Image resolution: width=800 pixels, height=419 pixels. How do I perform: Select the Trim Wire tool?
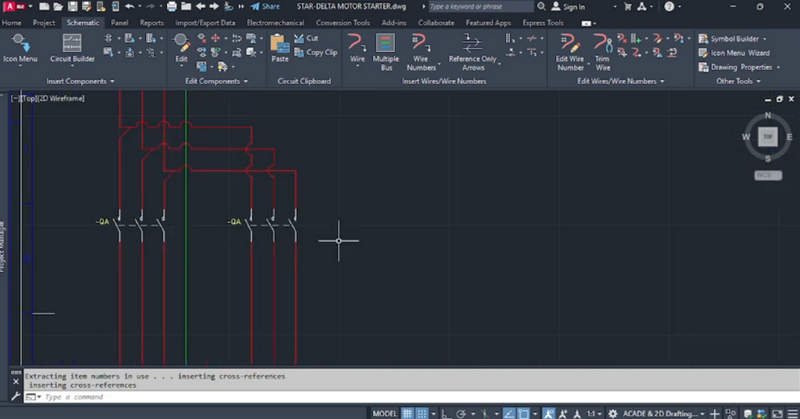pyautogui.click(x=603, y=52)
